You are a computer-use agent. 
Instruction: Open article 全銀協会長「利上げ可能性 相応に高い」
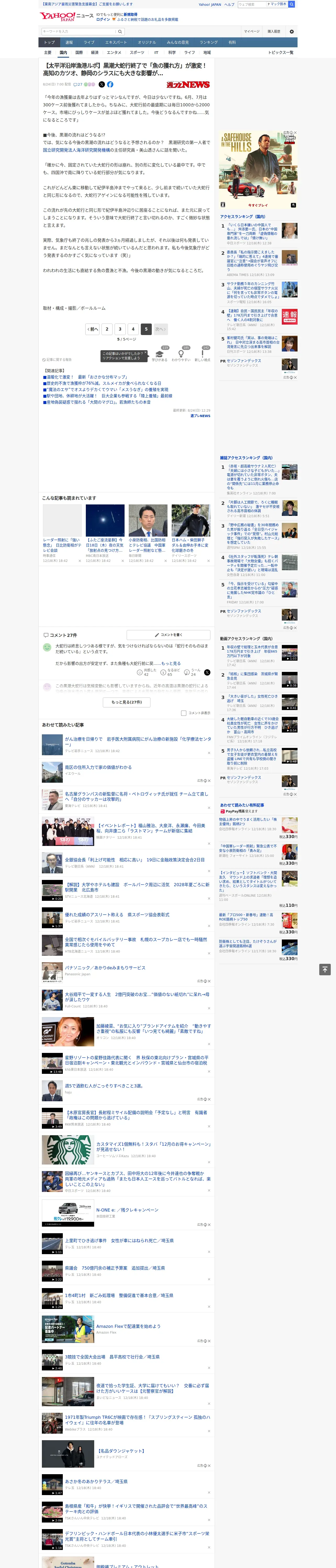click(x=135, y=860)
